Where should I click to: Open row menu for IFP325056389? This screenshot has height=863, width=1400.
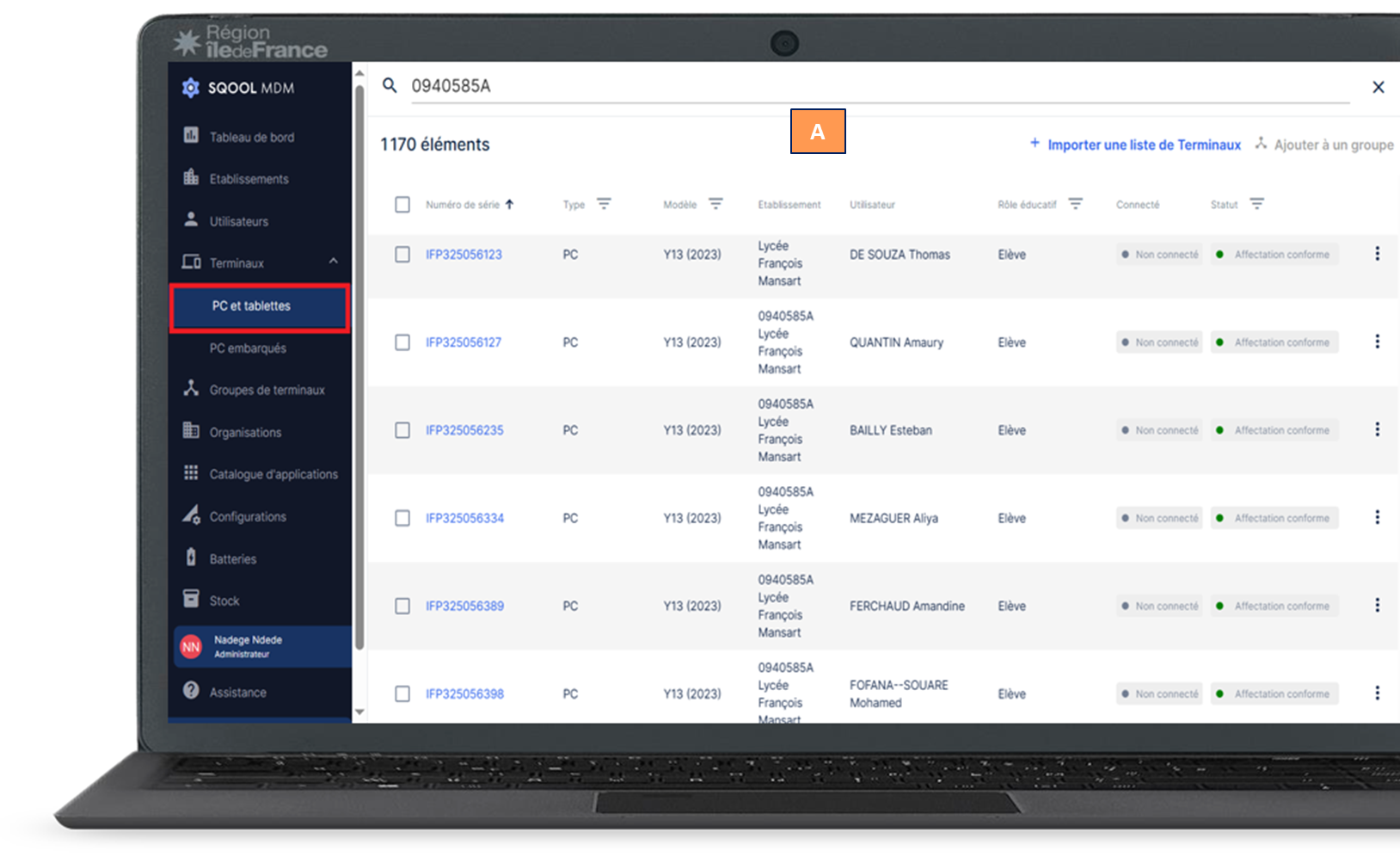click(x=1377, y=605)
